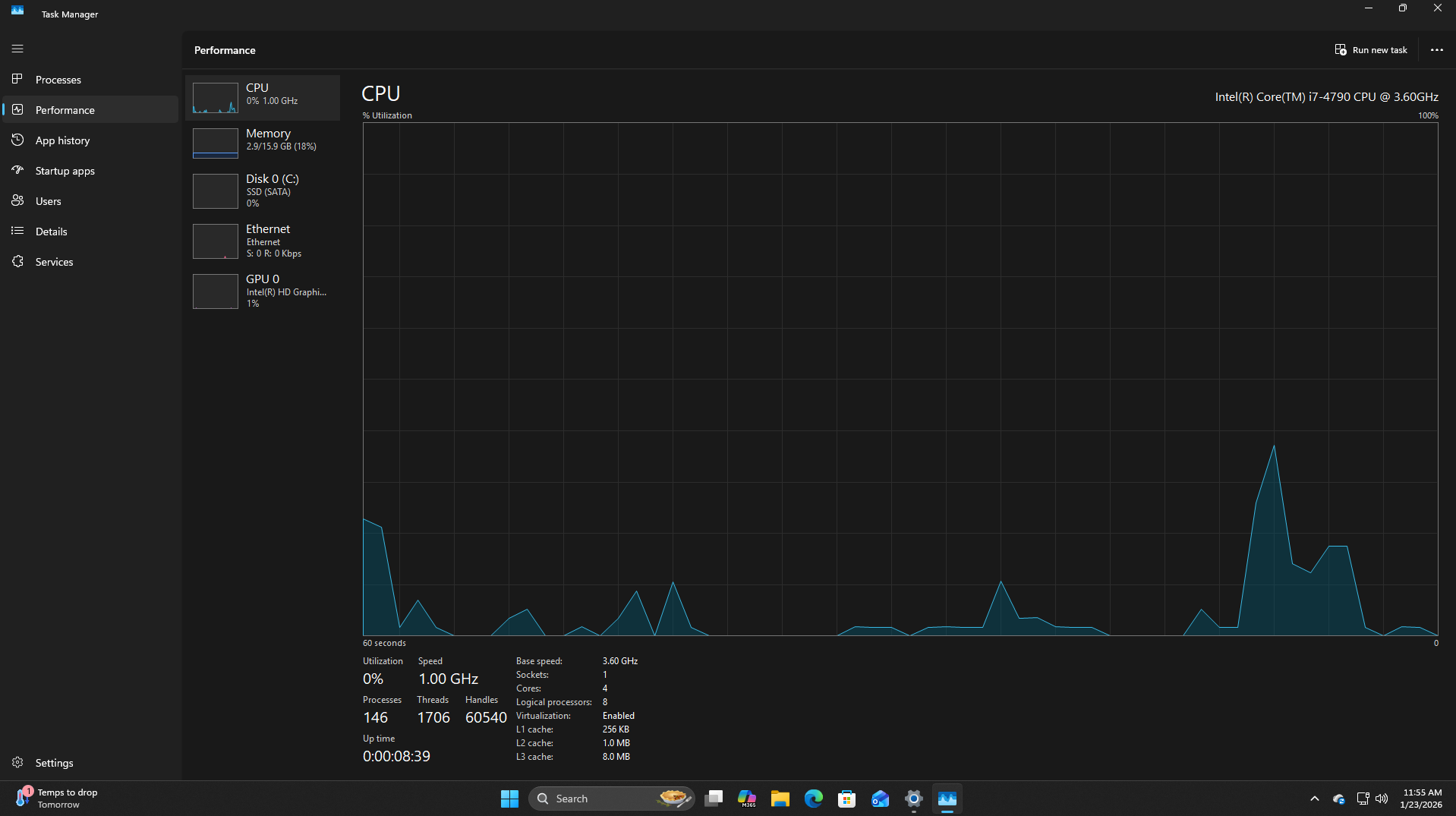Switch to the Details page
The width and height of the screenshot is (1456, 816).
point(51,232)
